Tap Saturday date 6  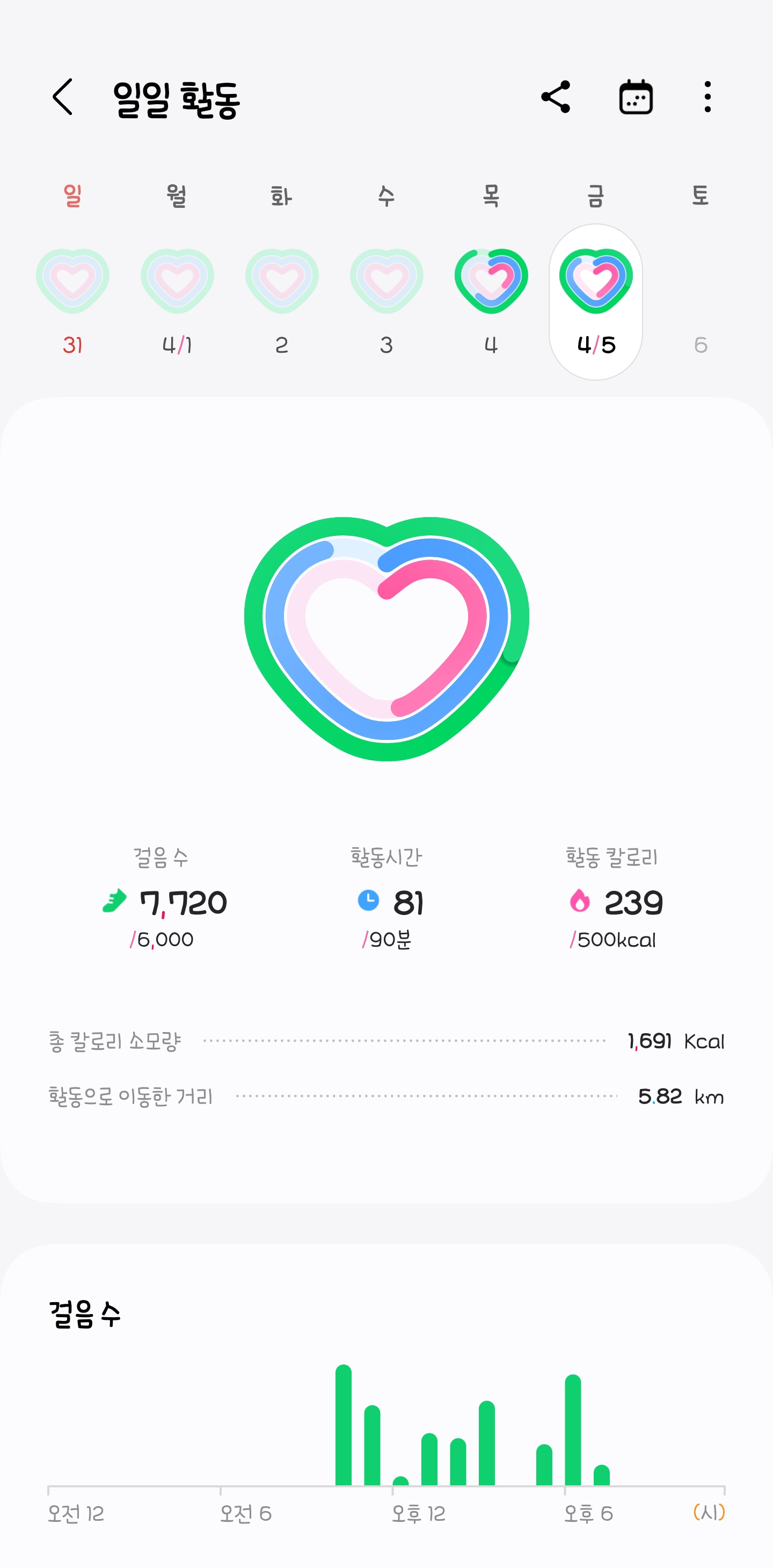point(701,345)
